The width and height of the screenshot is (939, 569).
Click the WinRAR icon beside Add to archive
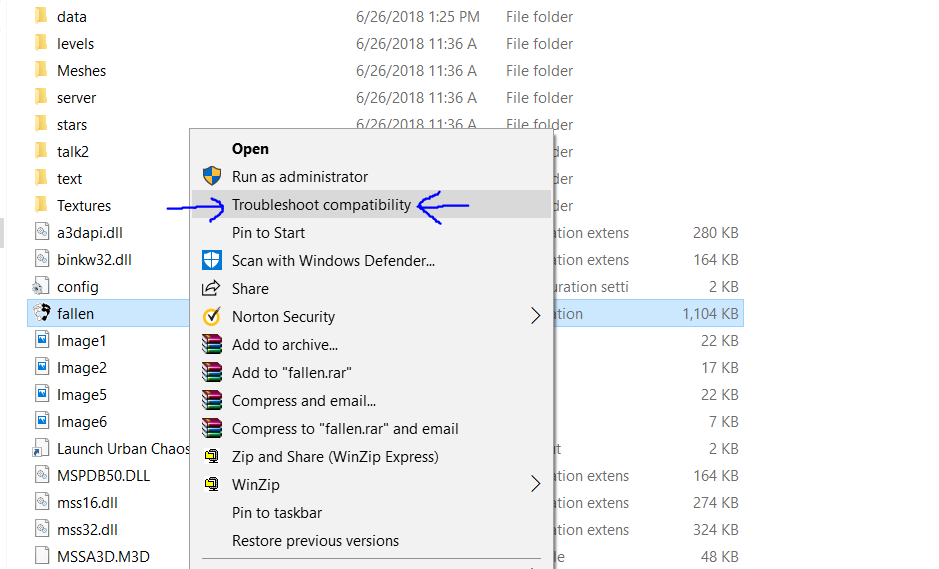tap(211, 344)
